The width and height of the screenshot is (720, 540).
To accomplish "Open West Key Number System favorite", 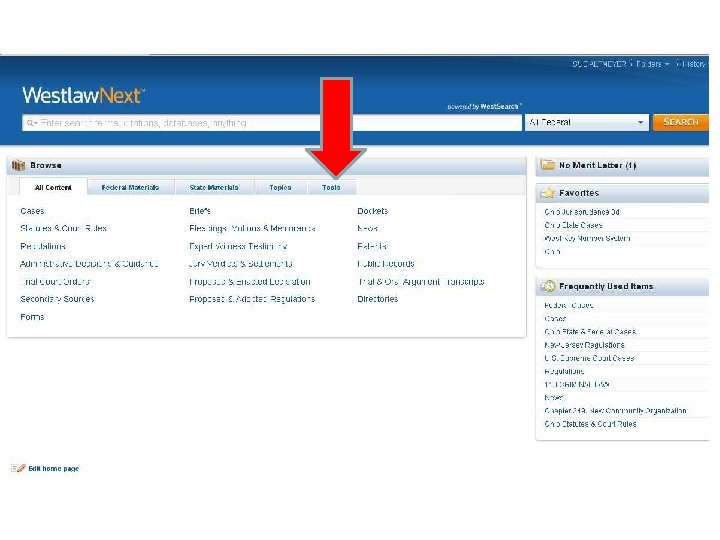I will coord(587,238).
